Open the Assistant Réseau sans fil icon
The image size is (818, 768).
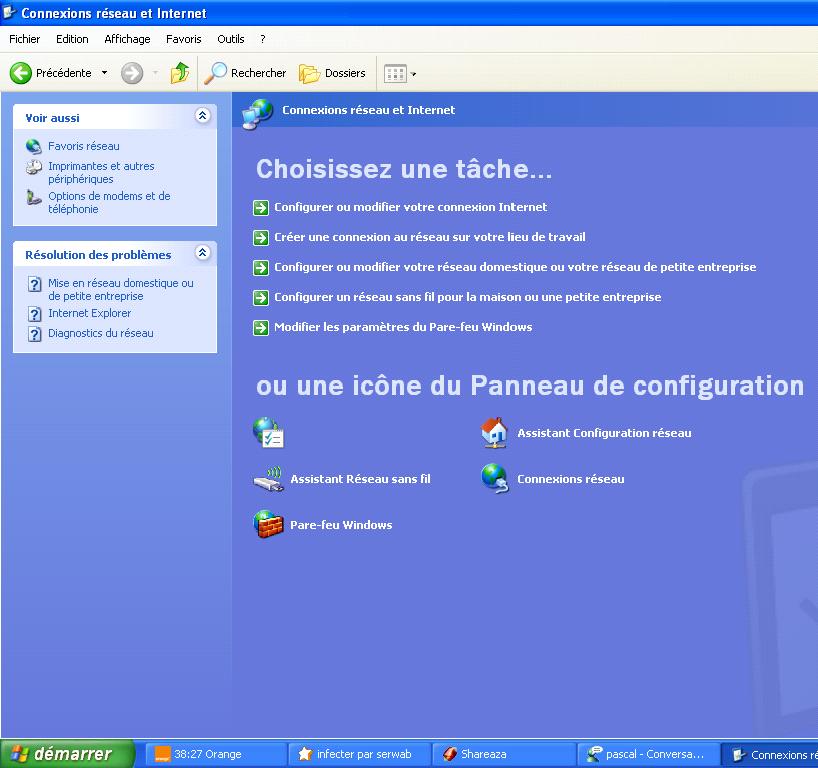coord(268,479)
